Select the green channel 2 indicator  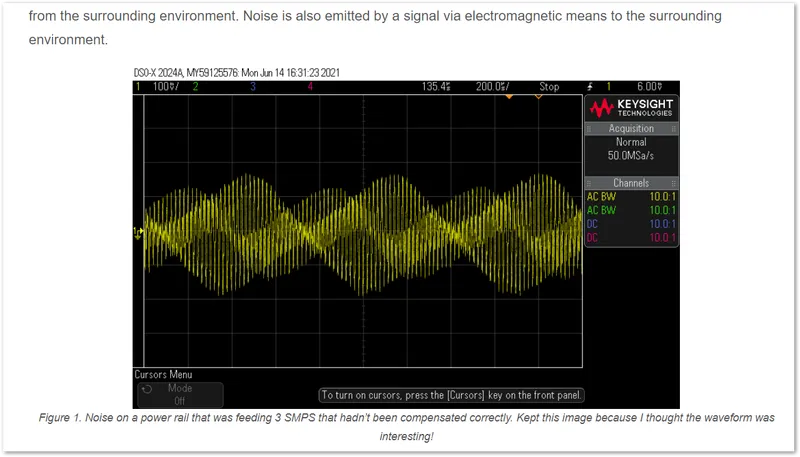195,87
